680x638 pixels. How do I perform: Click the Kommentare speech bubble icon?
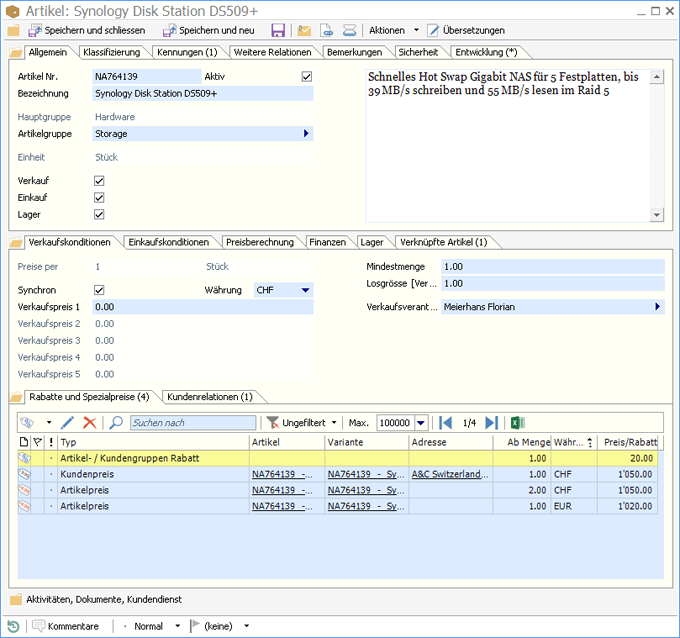[39, 626]
